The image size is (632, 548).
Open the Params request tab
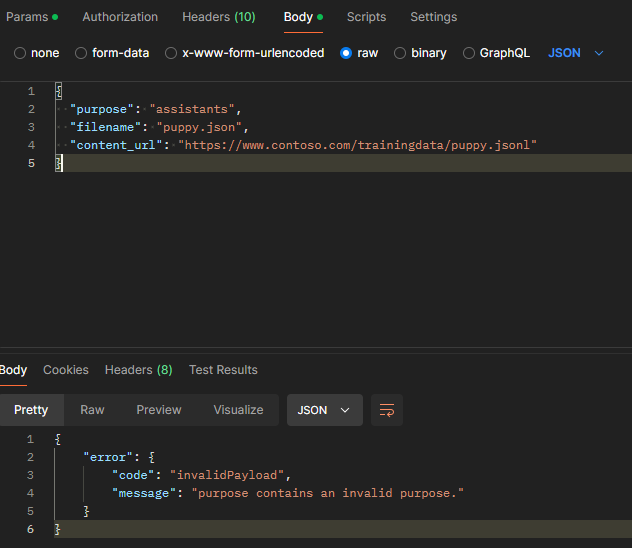32,17
